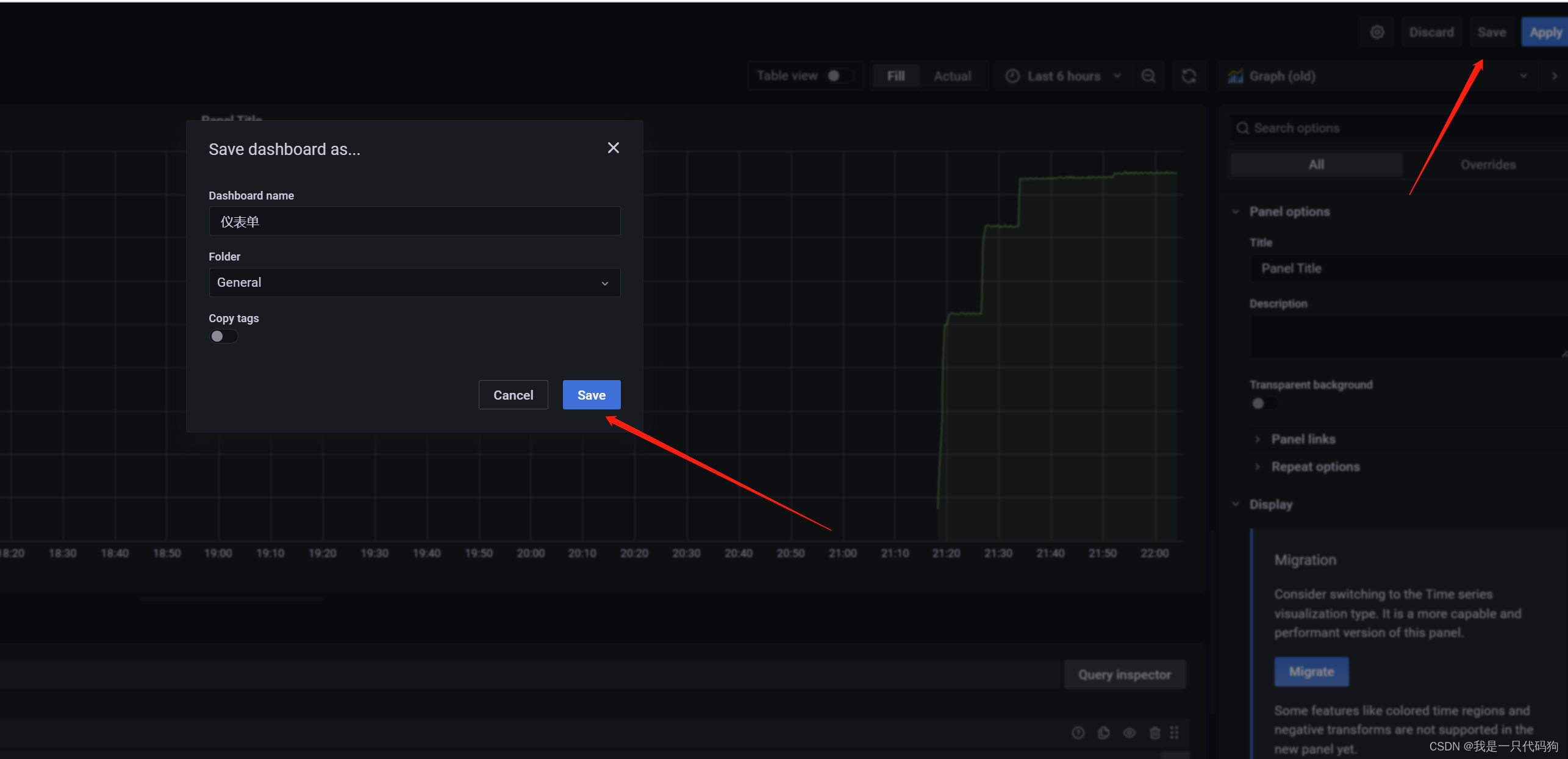Screen dimensions: 1568x759
Task: Open the Folder General dropdown
Action: pos(414,282)
